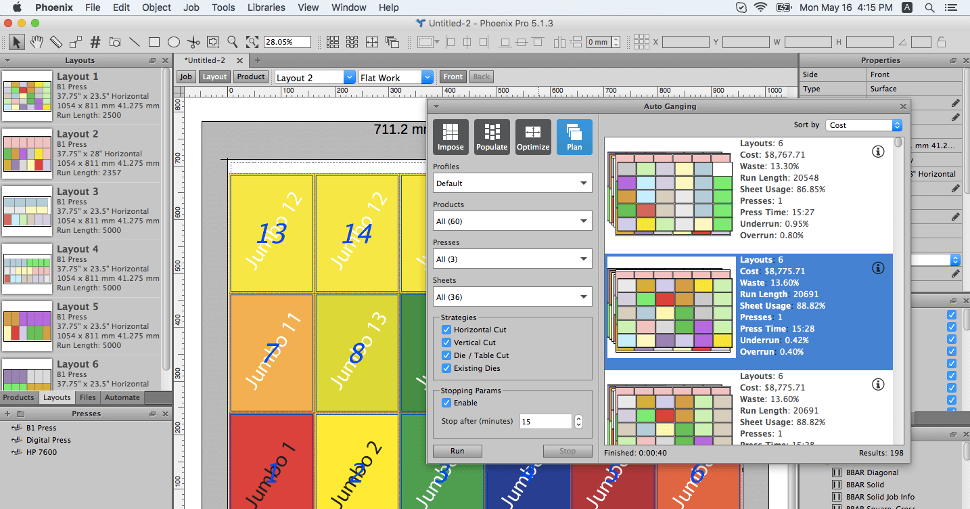
Task: Toggle the Horizontal Cut strategy checkbox
Action: (446, 330)
